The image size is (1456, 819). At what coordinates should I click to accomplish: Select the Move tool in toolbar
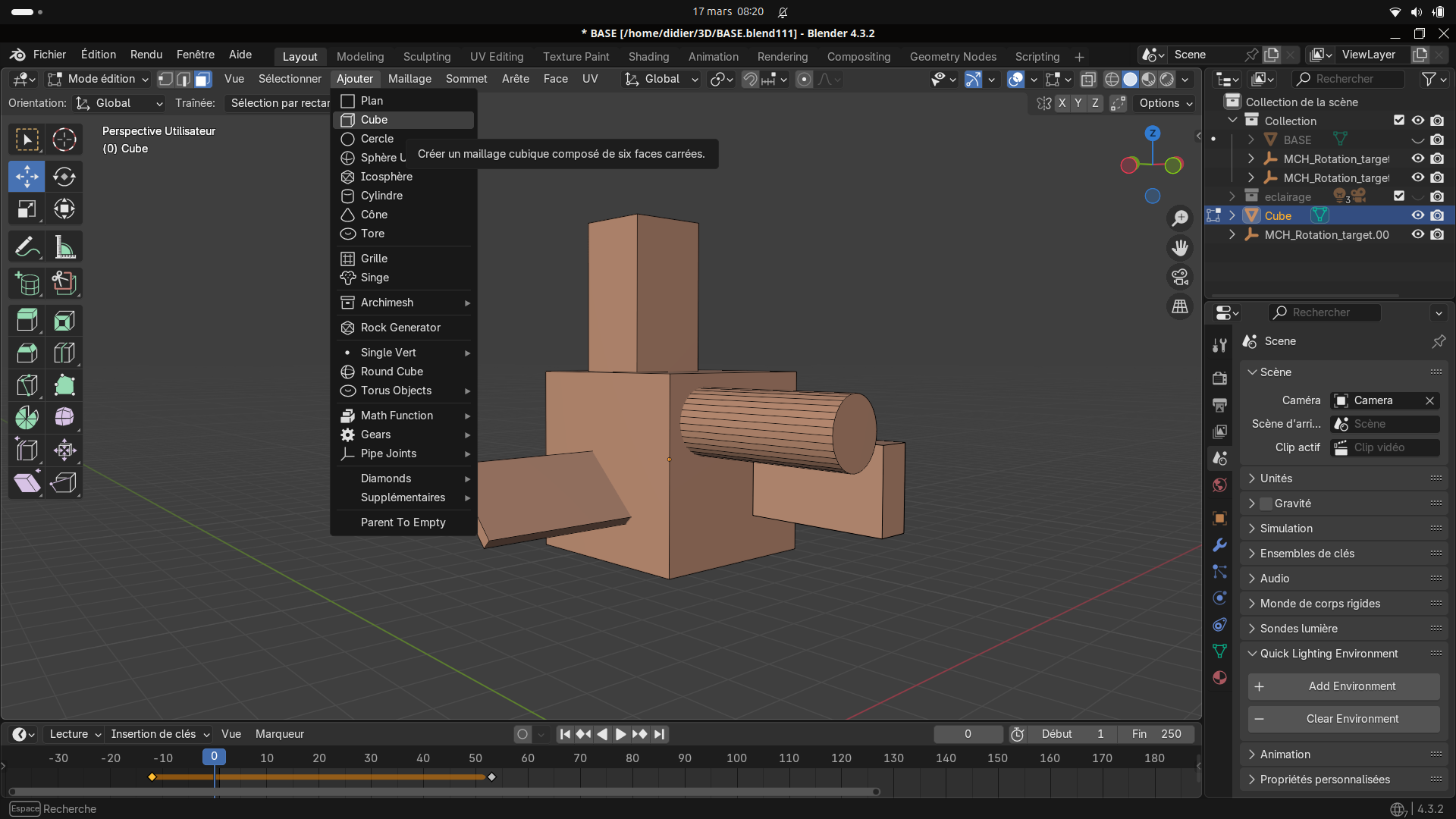(x=27, y=177)
